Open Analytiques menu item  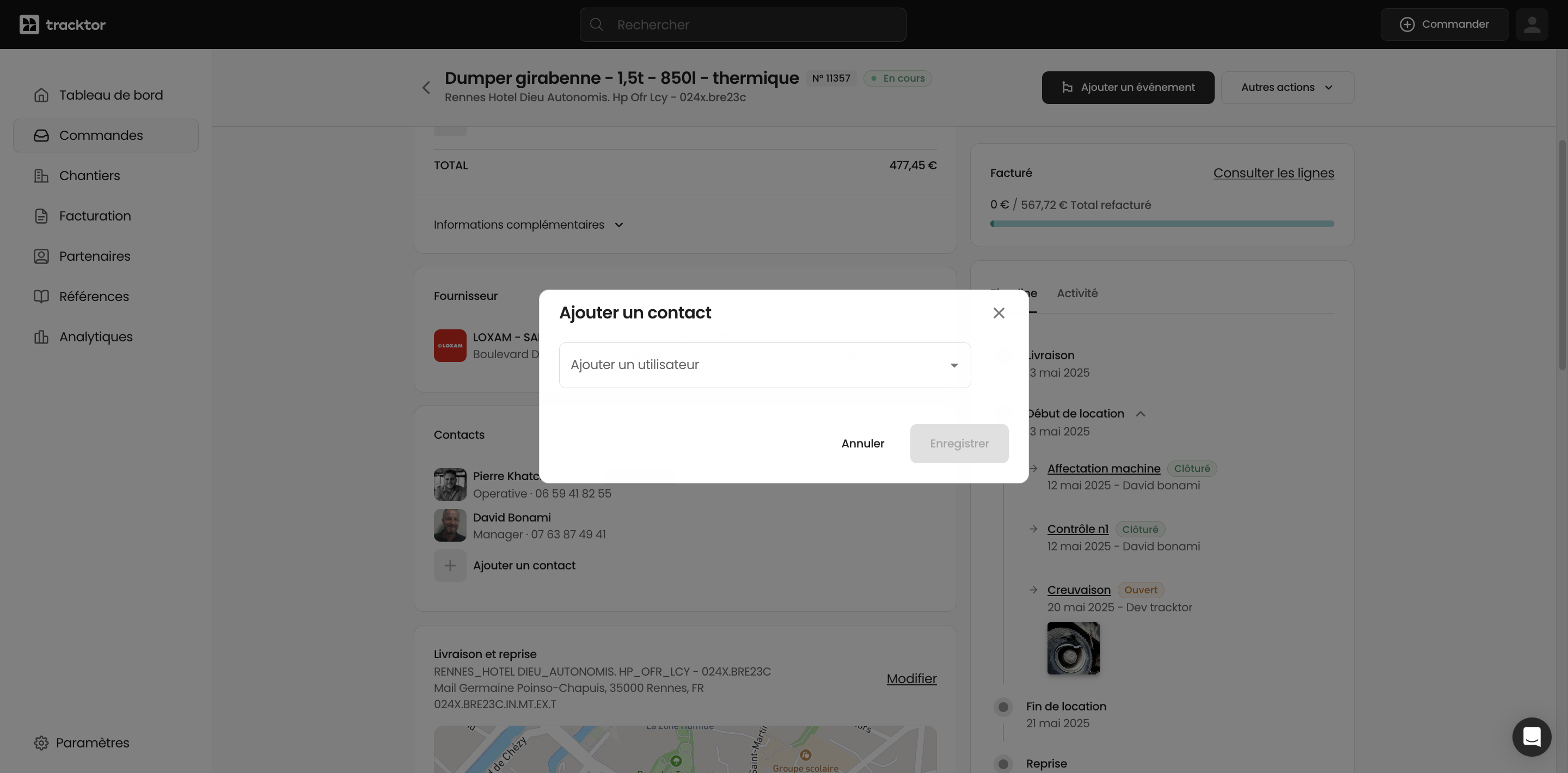point(106,336)
